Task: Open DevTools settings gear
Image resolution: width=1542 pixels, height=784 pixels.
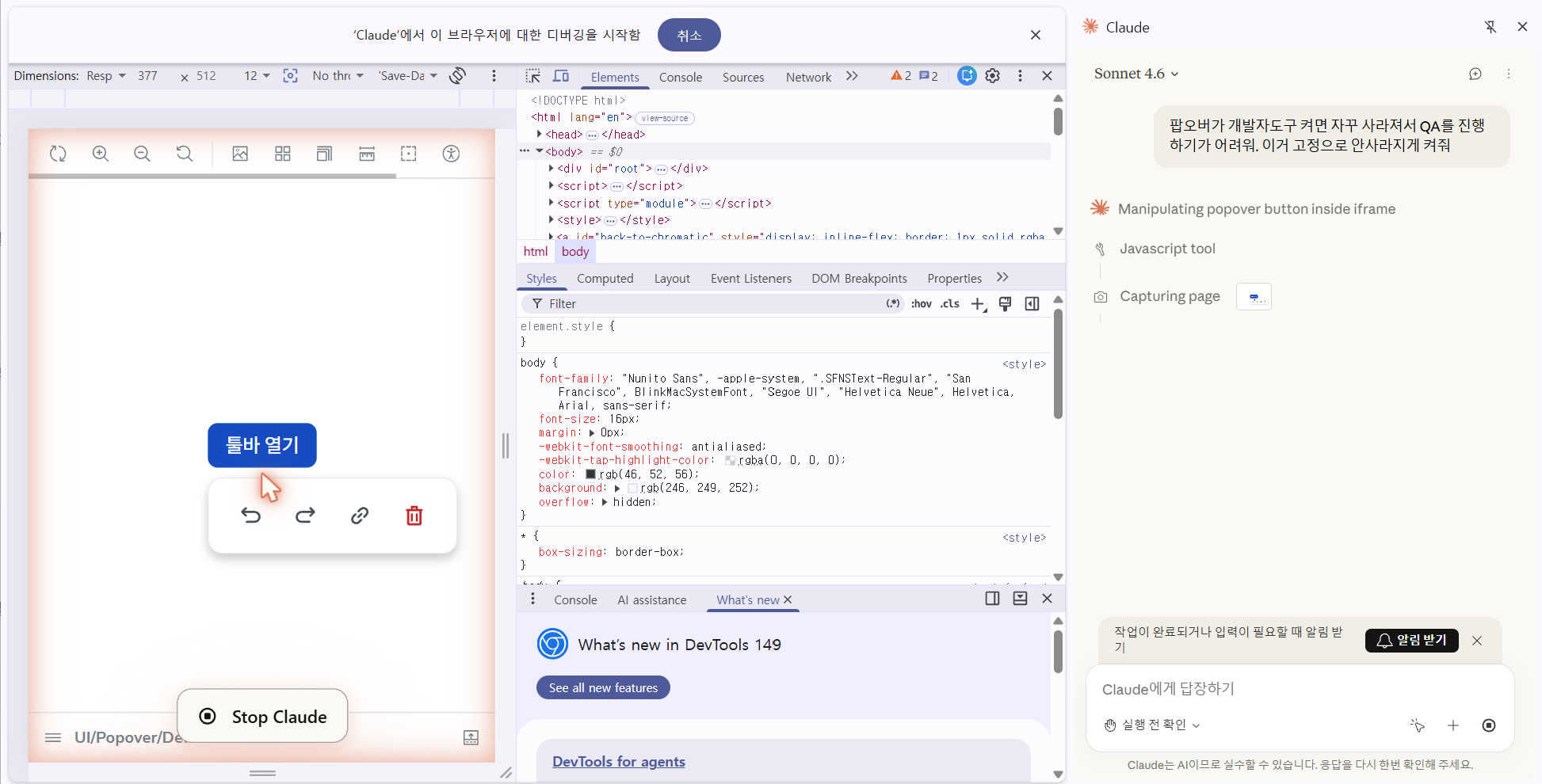Action: point(993,76)
